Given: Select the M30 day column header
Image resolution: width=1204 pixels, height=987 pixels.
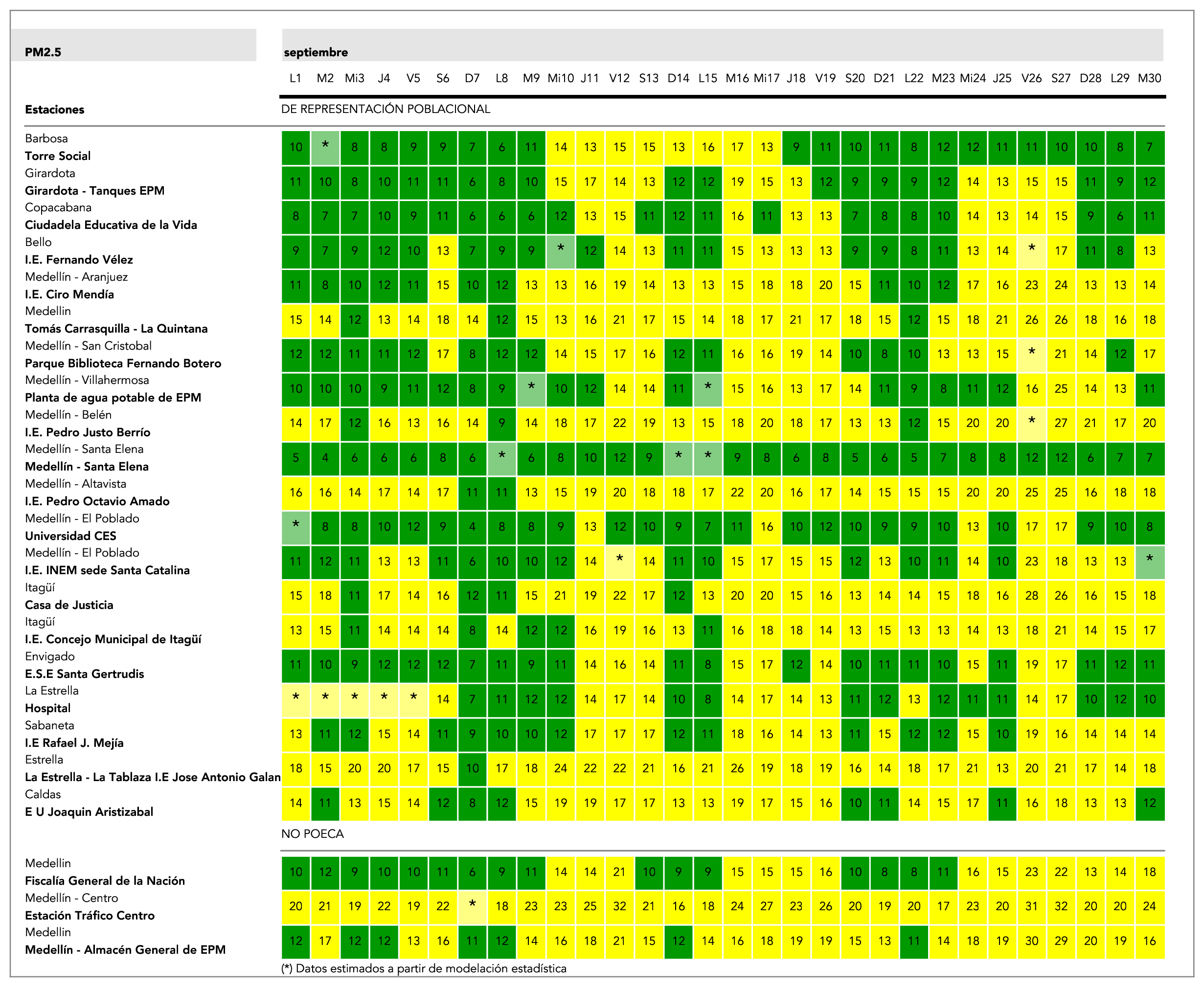Looking at the screenshot, I should (1149, 78).
